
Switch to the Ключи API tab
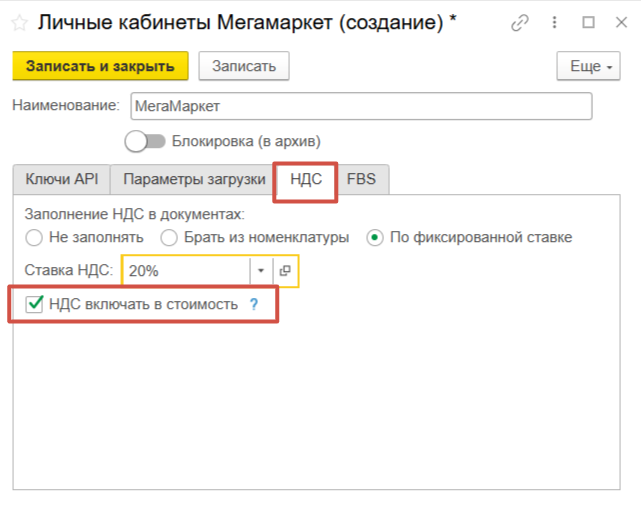coord(61,179)
